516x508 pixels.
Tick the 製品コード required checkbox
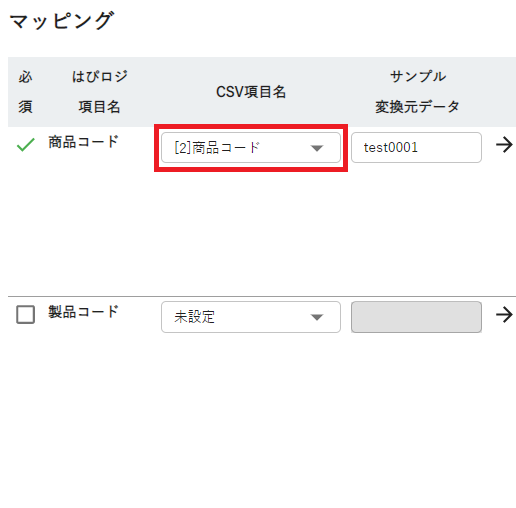(26, 314)
